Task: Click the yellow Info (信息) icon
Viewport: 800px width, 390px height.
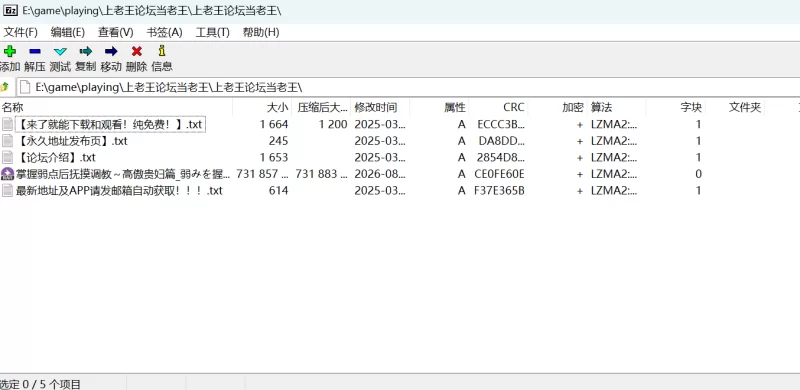Action: (162, 51)
